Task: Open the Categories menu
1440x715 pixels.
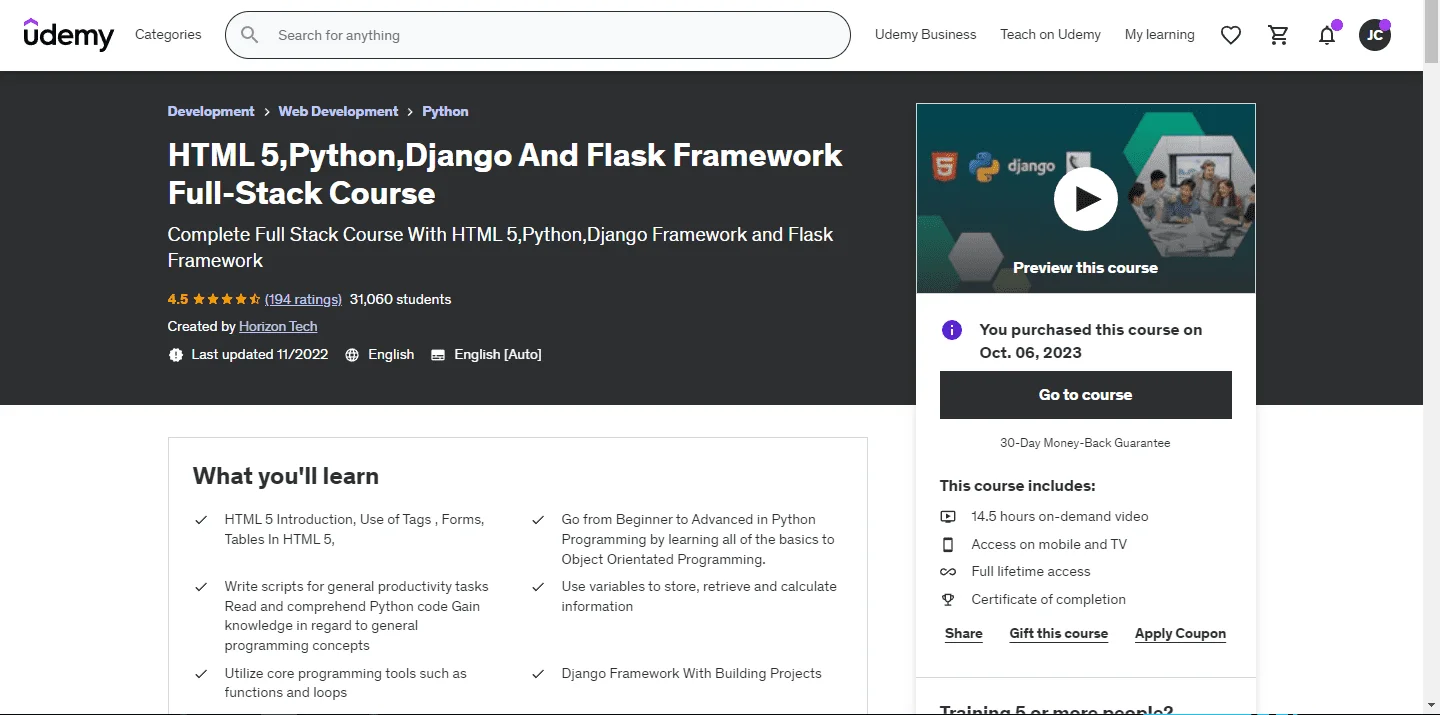Action: pos(168,35)
